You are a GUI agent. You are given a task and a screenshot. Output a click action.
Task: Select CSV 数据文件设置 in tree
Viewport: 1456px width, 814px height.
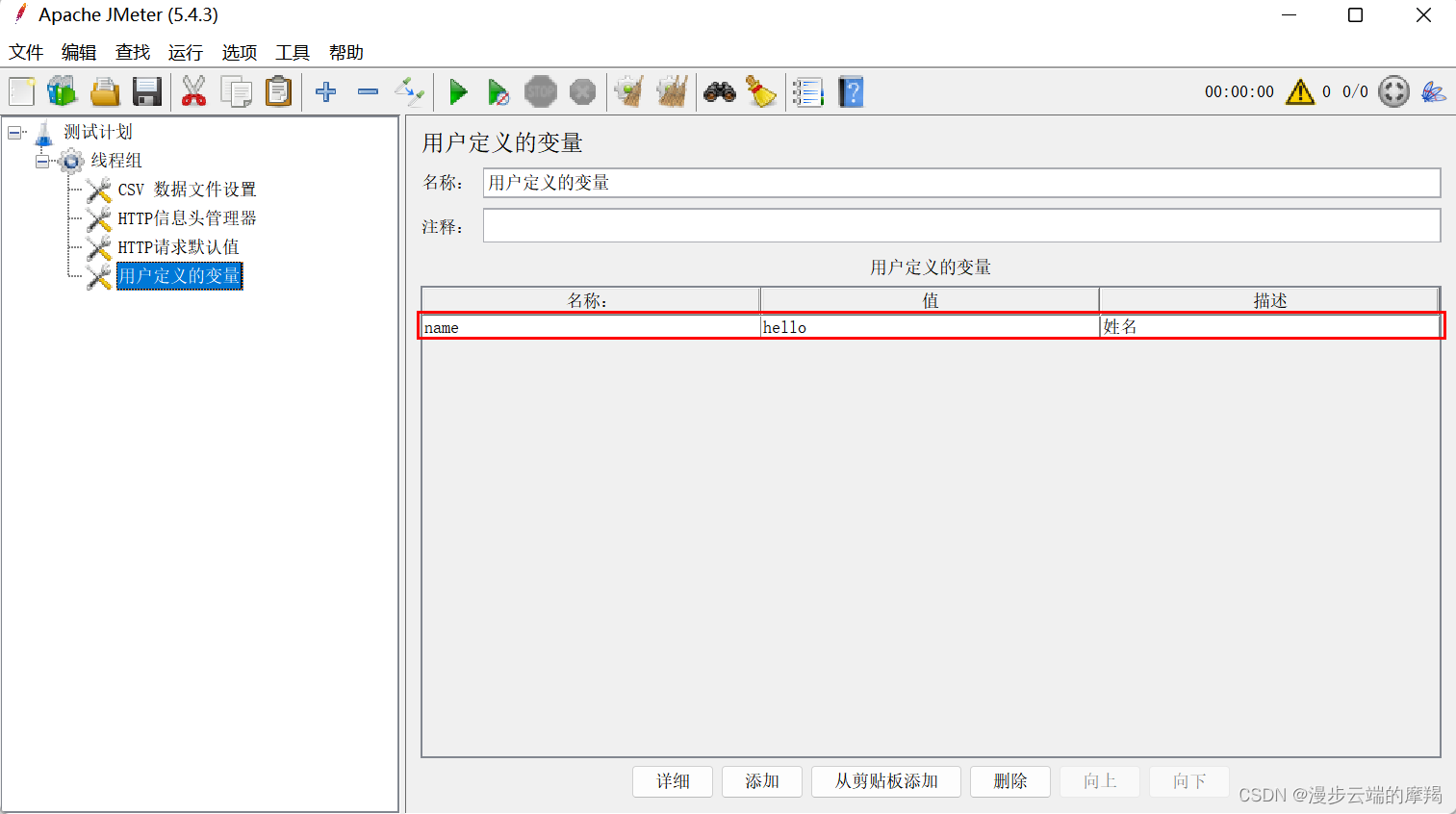(x=187, y=190)
